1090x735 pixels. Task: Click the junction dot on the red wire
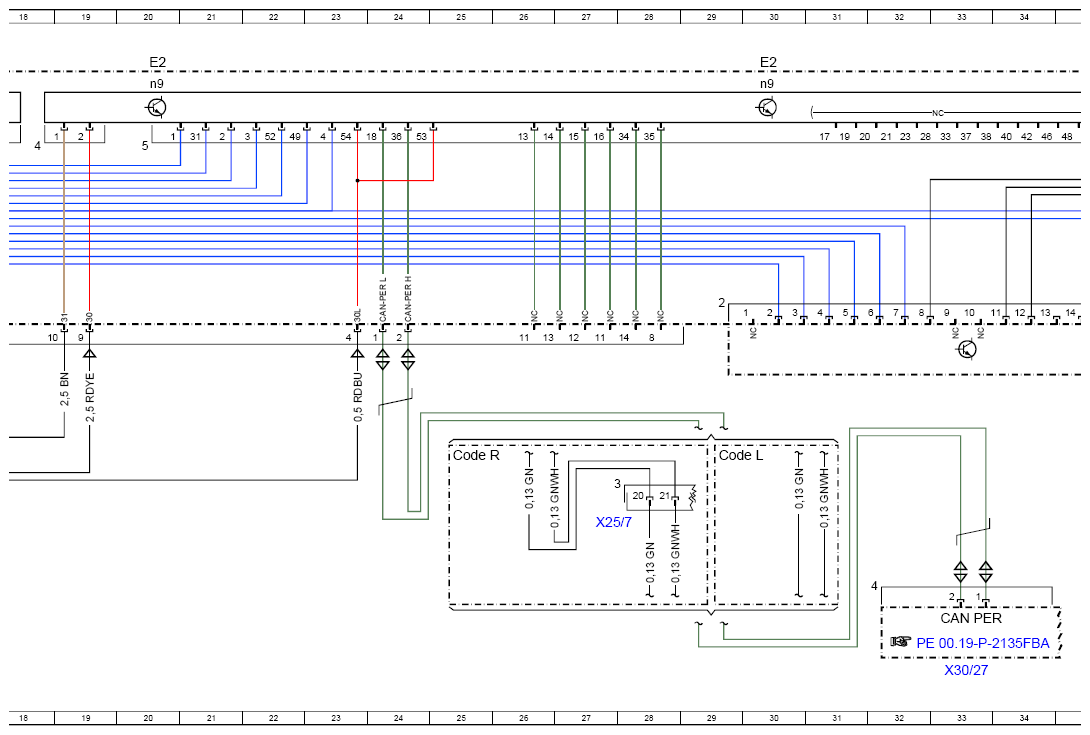point(357,181)
